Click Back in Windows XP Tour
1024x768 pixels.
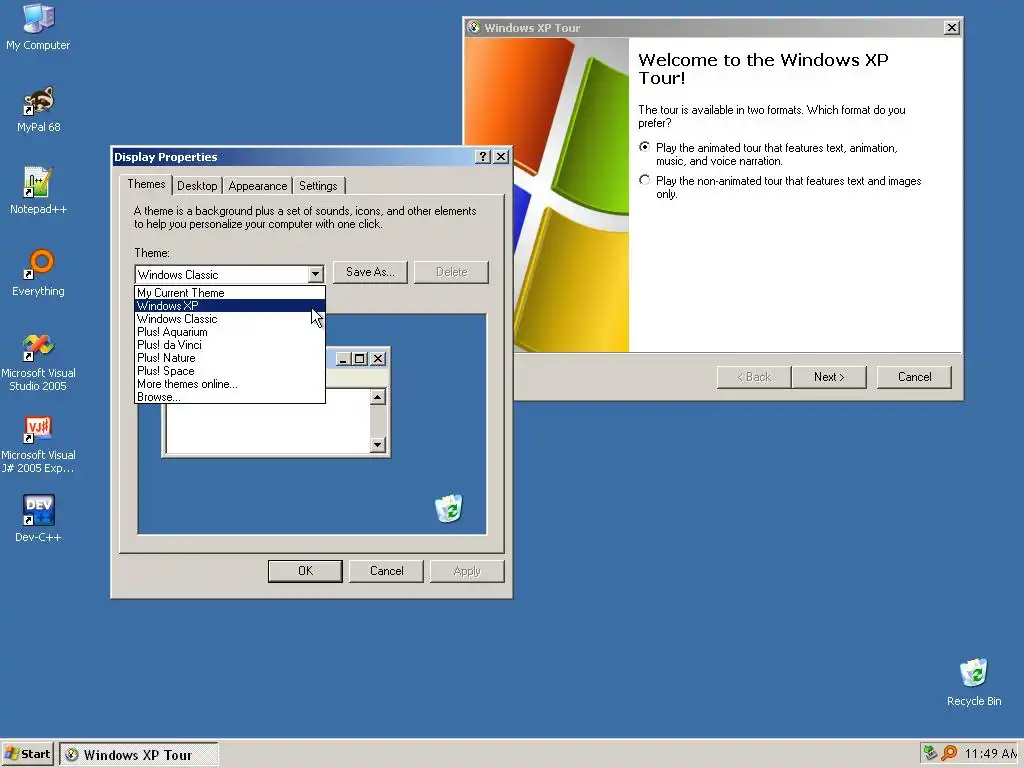click(x=754, y=377)
